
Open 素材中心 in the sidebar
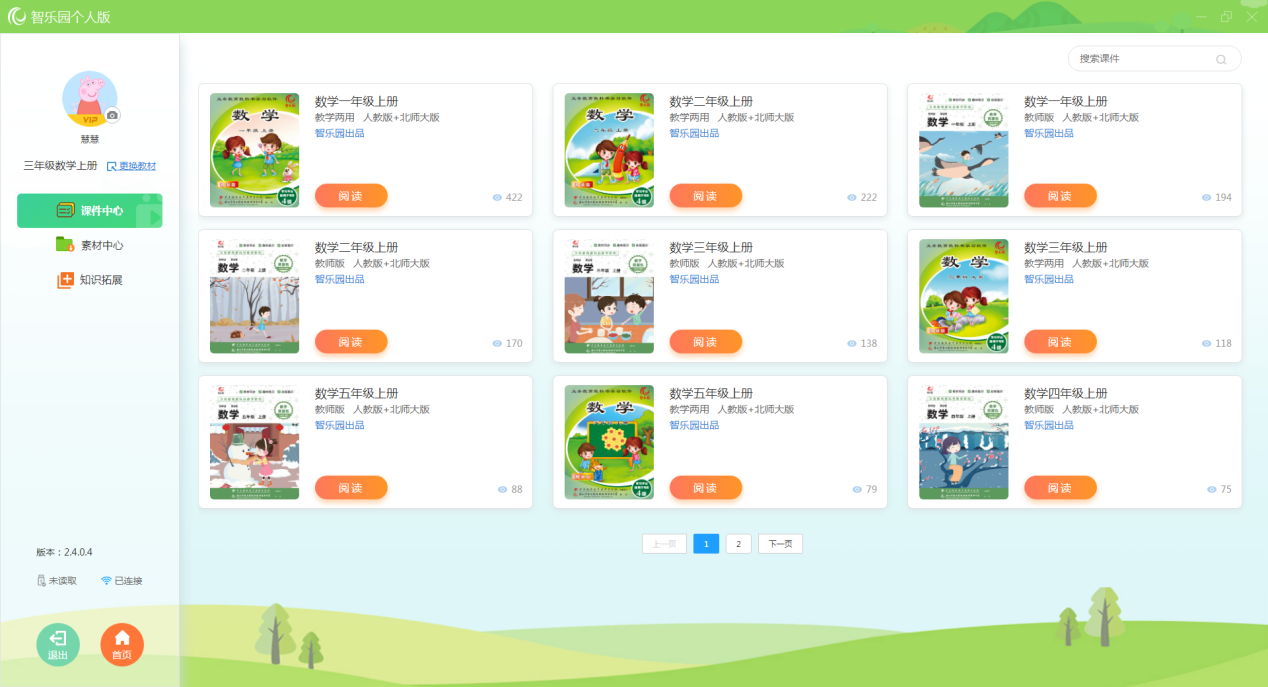[x=90, y=245]
